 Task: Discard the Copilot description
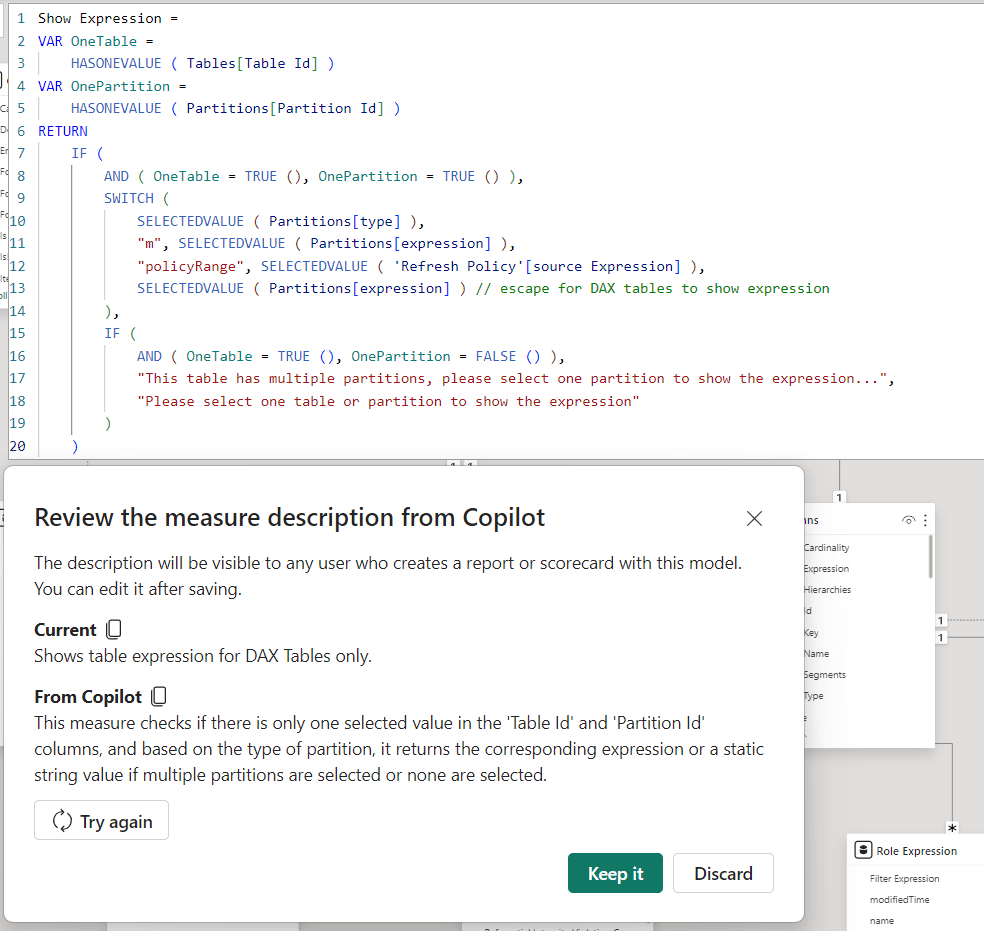point(722,872)
